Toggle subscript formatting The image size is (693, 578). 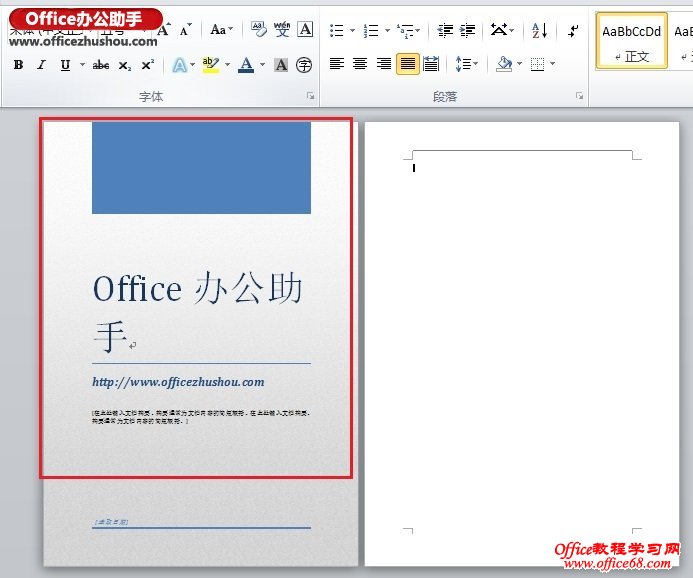tap(125, 65)
